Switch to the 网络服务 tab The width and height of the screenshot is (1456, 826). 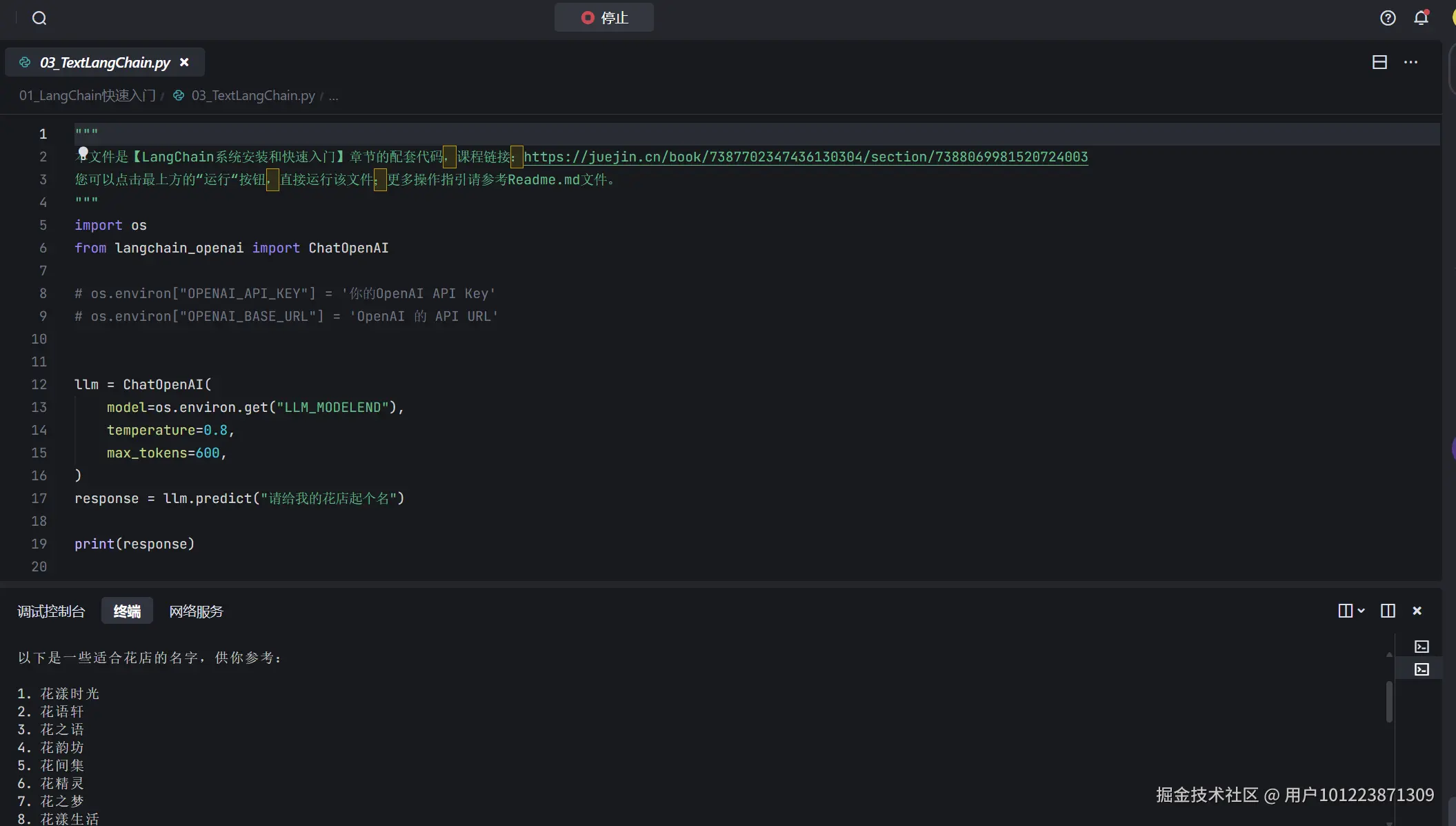(x=196, y=611)
